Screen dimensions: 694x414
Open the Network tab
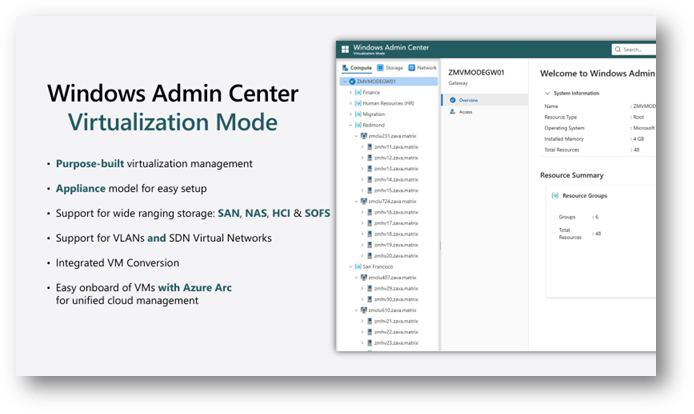[426, 68]
